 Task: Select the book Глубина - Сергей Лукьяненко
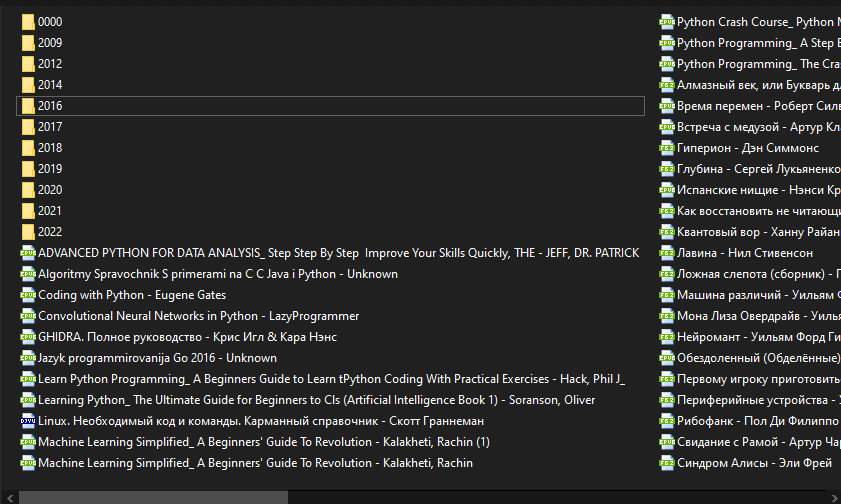[757, 169]
